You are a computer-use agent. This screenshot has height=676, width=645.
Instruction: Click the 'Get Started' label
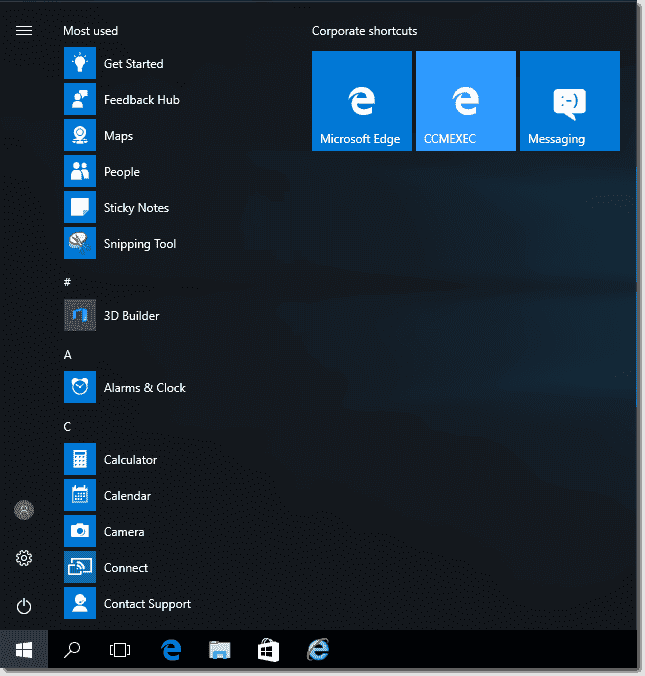[x=134, y=64]
